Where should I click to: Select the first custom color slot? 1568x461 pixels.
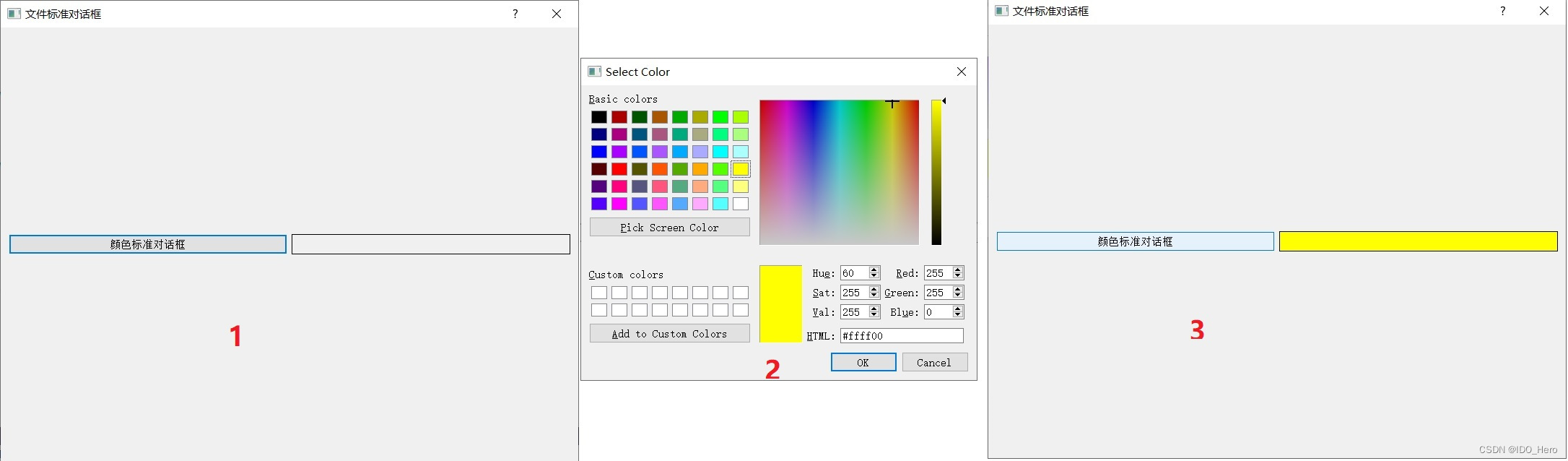[599, 293]
